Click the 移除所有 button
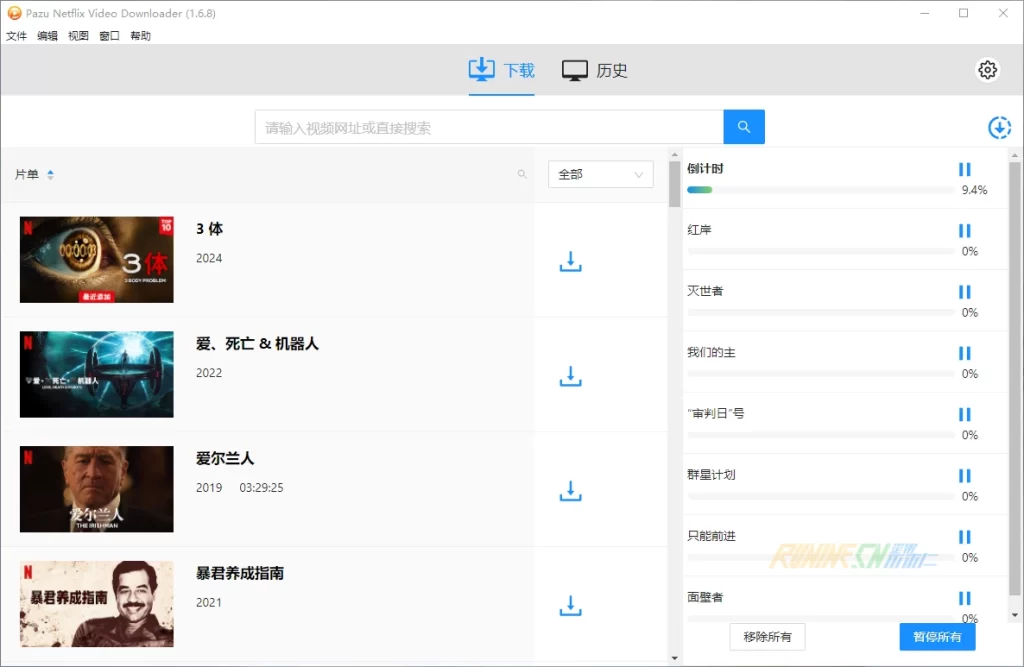Viewport: 1024px width, 667px height. pyautogui.click(x=768, y=637)
